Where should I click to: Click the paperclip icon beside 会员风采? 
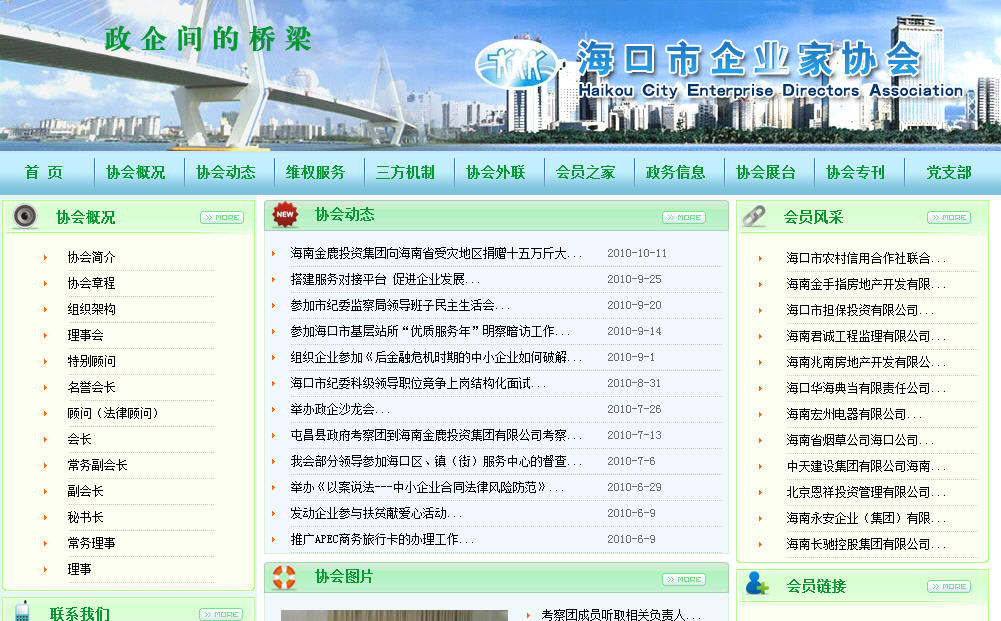click(x=754, y=216)
